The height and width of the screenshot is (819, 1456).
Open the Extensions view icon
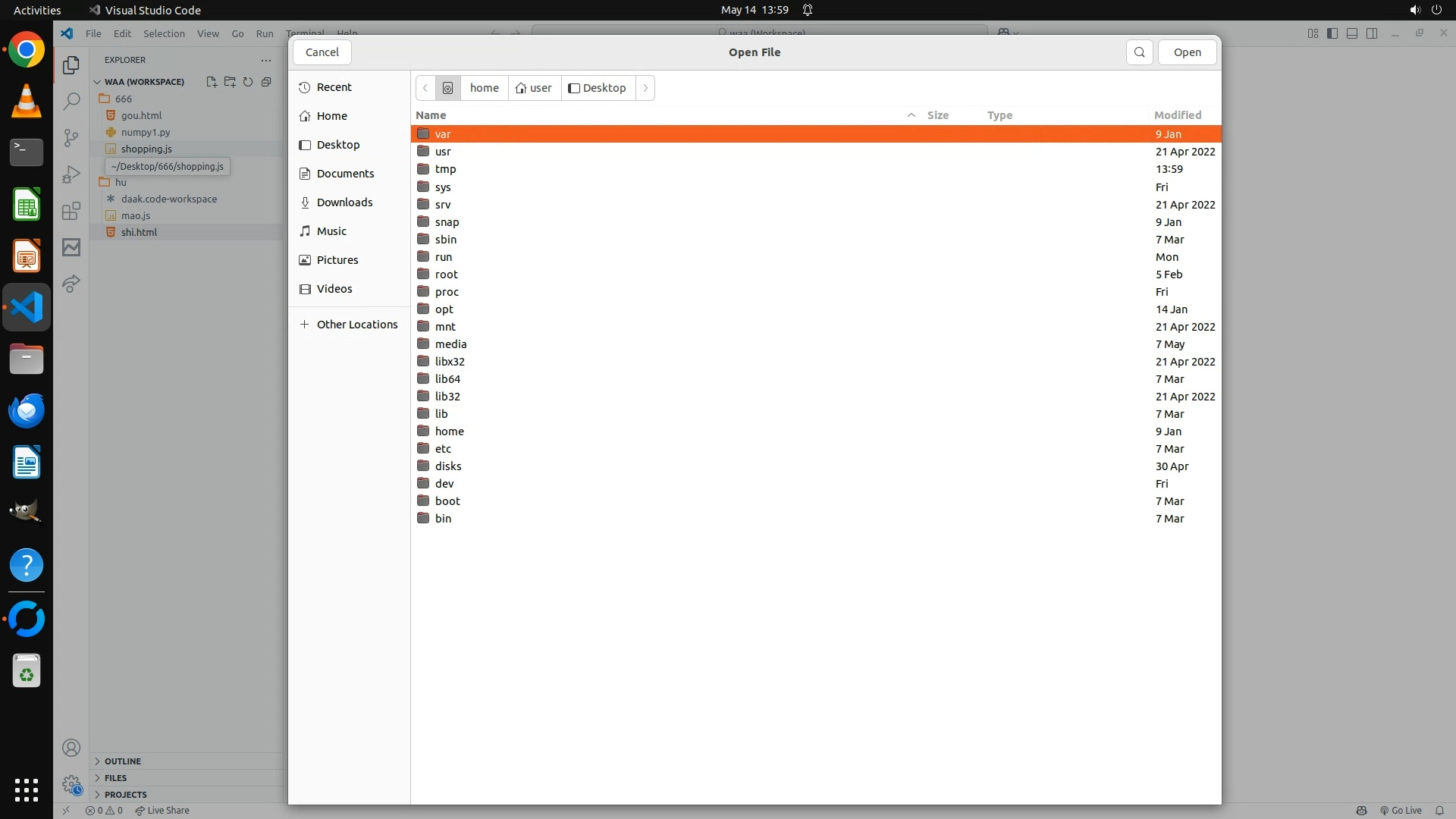coord(71,211)
